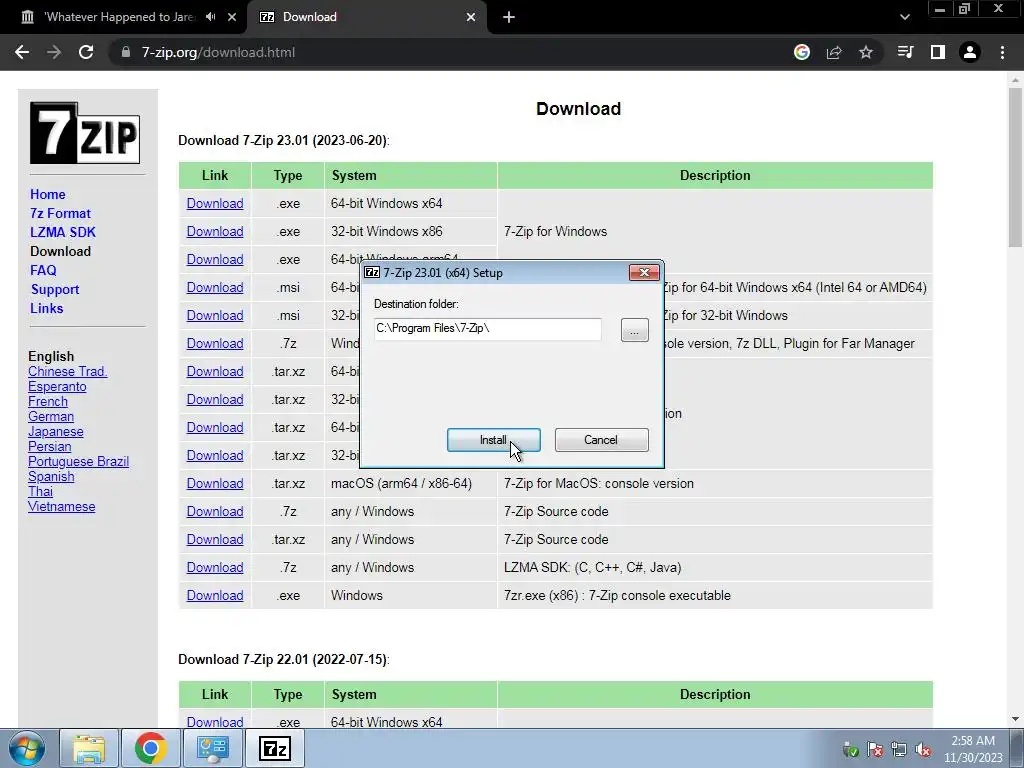
Task: Click the page vertical scrollbar thumb
Action: coord(1016,167)
